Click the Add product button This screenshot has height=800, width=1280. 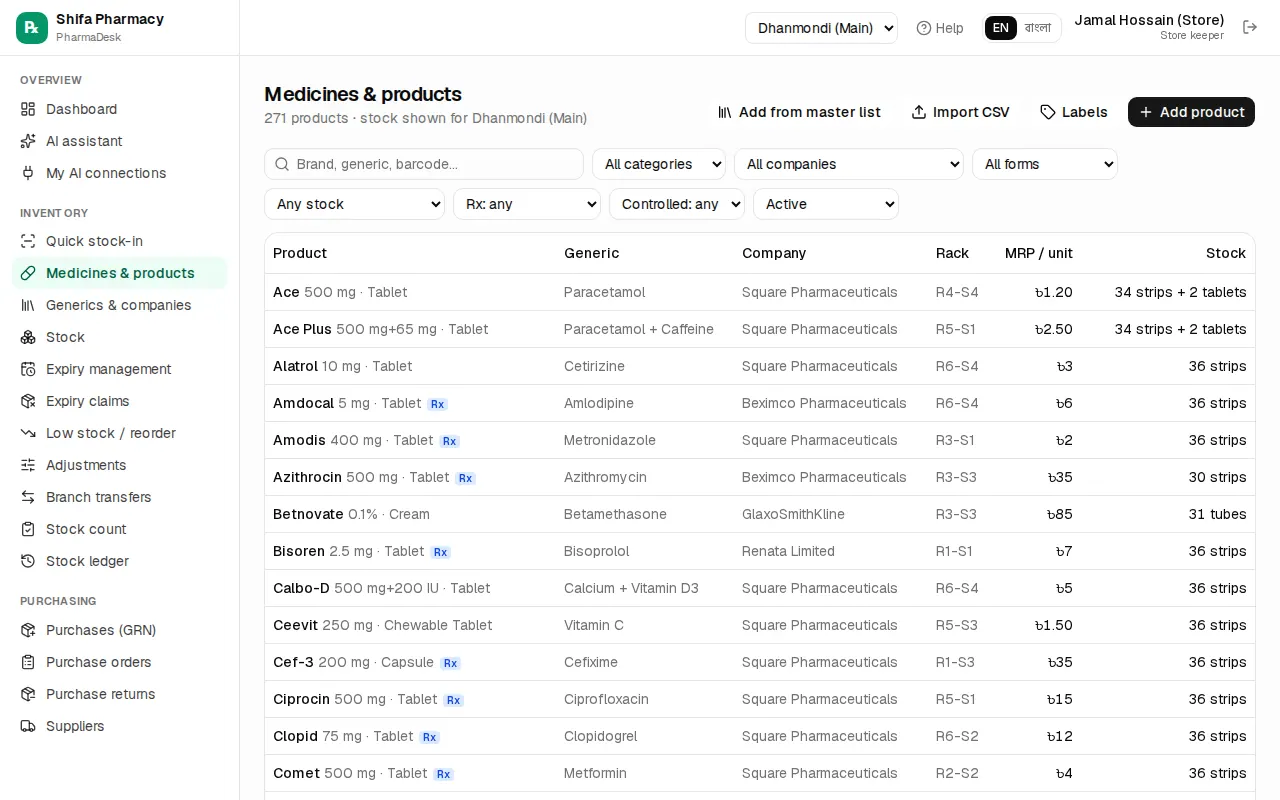[1191, 112]
